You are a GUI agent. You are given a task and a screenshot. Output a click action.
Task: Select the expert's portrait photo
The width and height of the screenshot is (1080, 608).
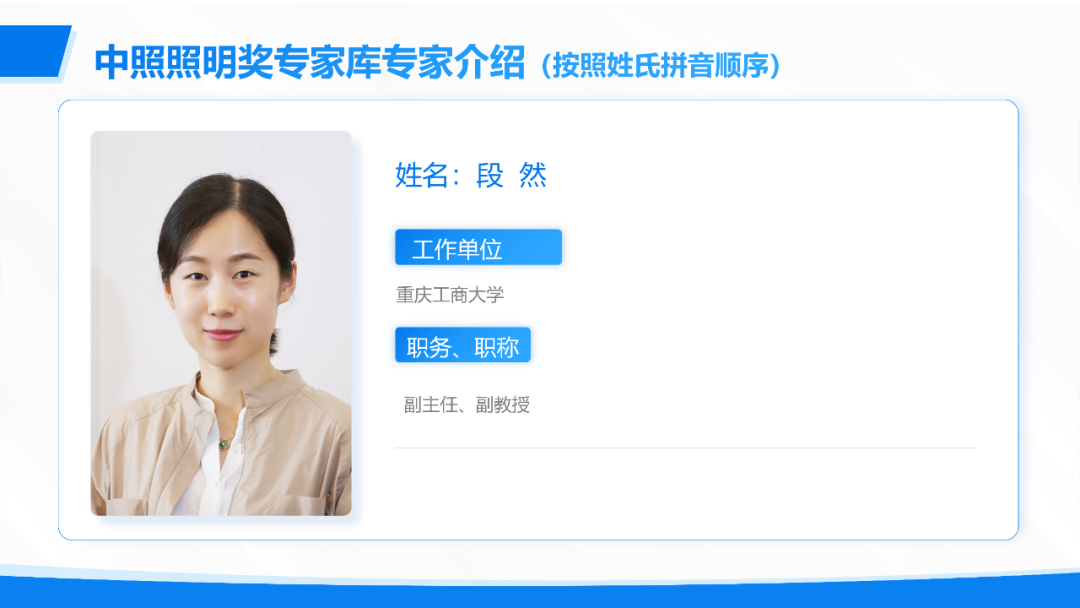(x=221, y=323)
